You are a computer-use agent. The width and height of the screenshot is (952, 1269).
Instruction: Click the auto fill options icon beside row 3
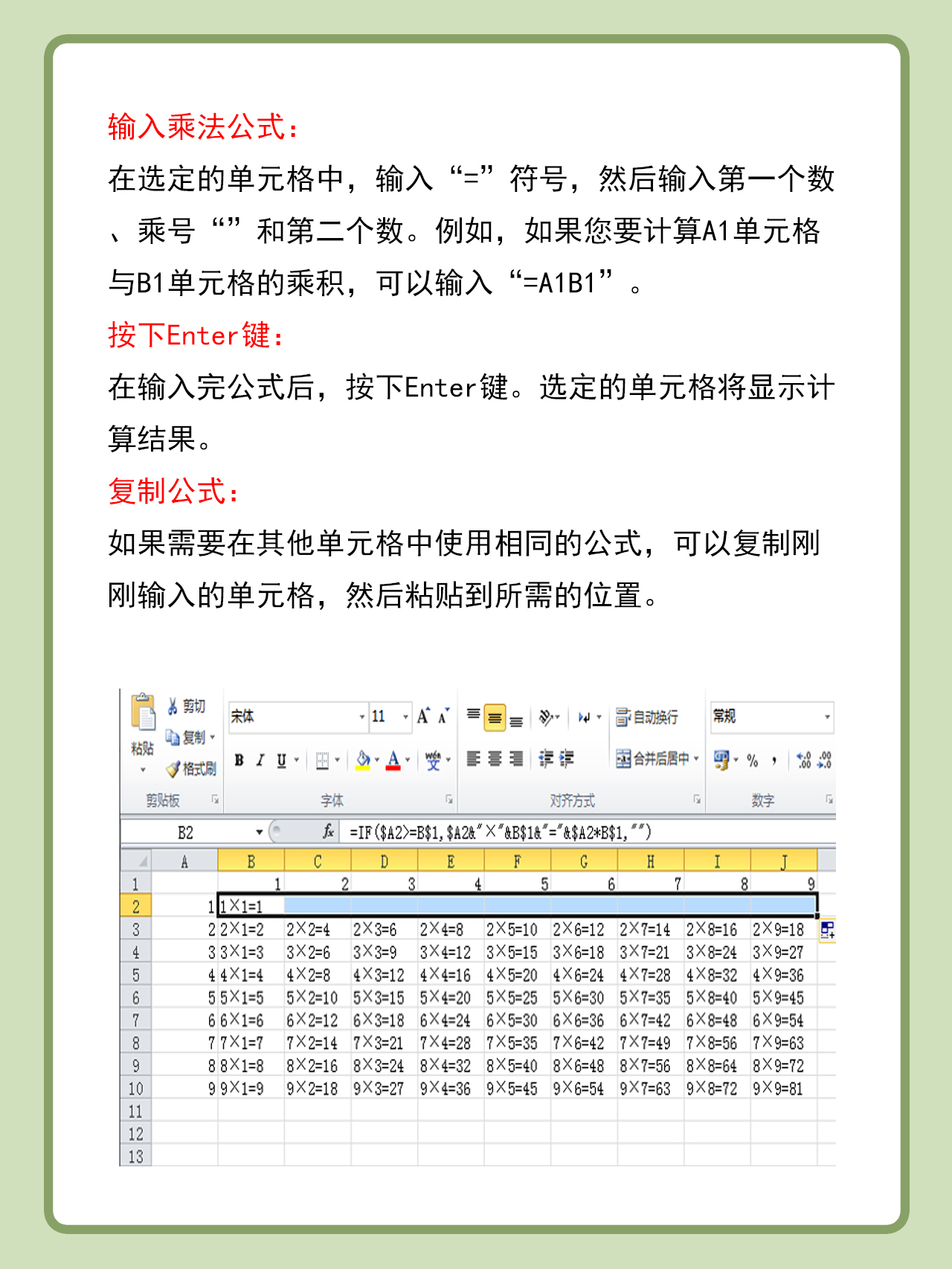pos(827,930)
